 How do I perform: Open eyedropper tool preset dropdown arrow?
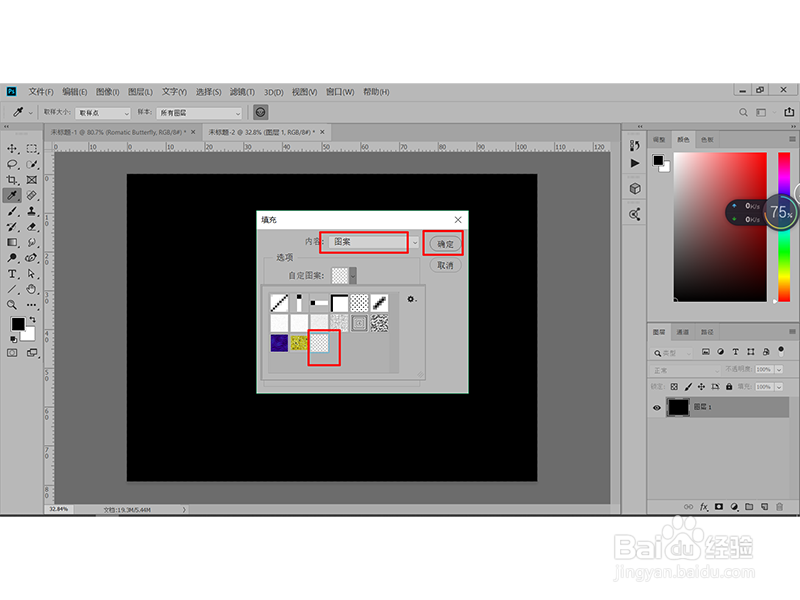(31, 113)
